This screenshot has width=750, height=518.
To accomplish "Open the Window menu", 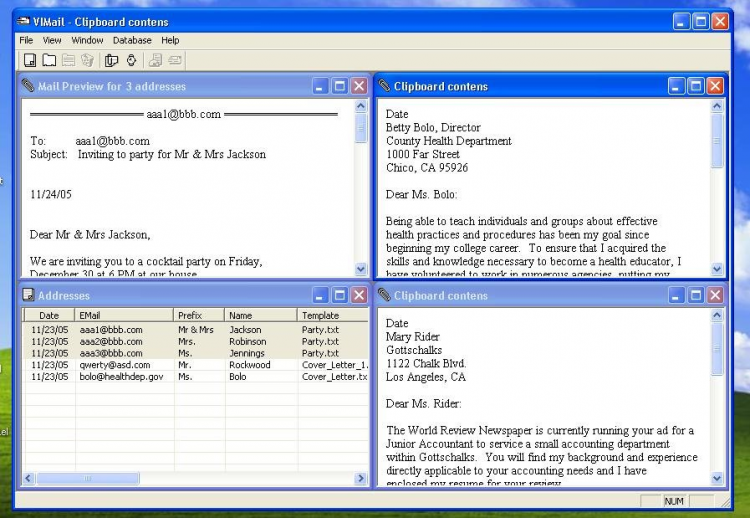I will tap(87, 40).
